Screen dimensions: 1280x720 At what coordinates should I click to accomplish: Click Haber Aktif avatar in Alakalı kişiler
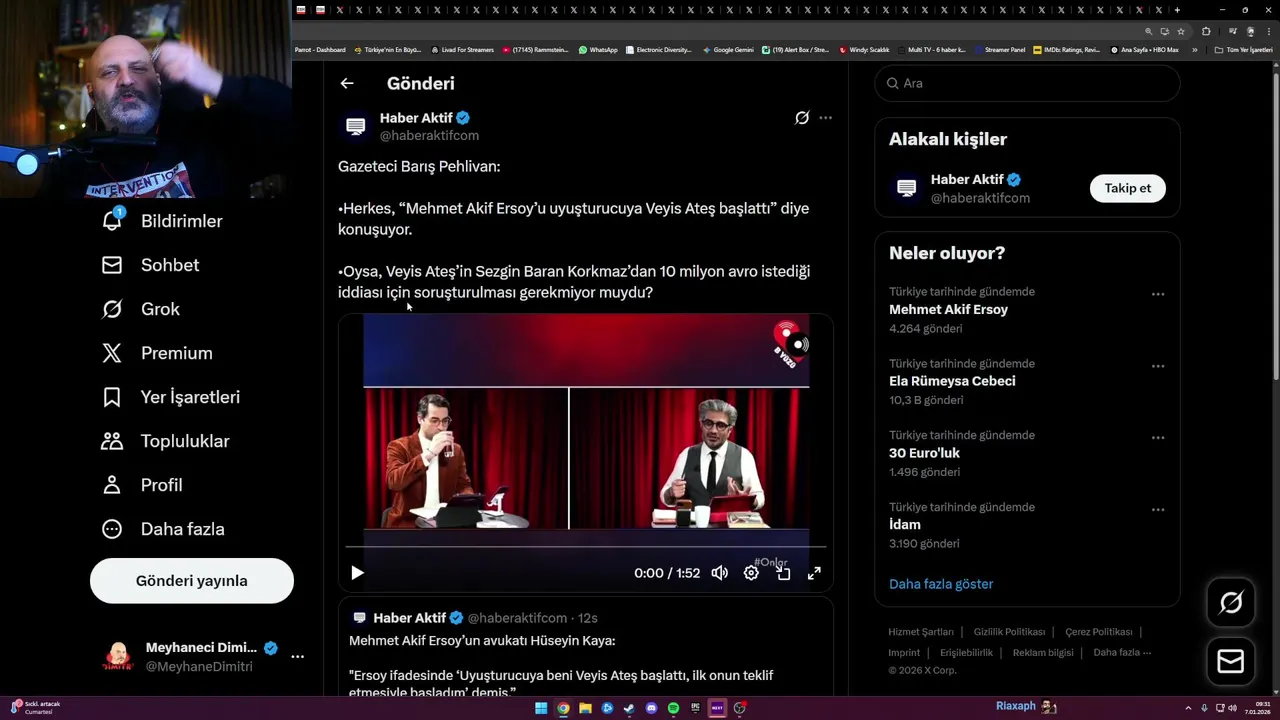pos(907,188)
